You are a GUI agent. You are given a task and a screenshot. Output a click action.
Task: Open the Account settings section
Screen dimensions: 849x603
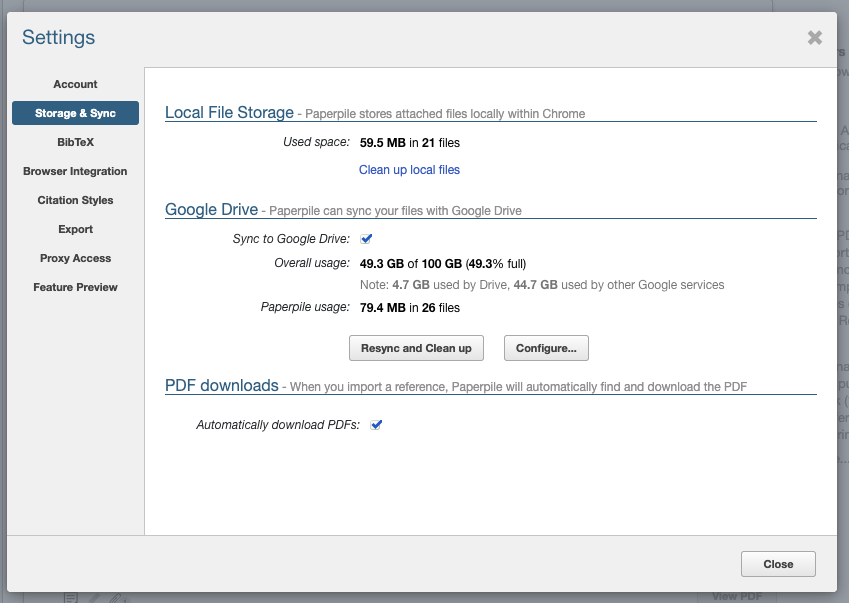[75, 84]
